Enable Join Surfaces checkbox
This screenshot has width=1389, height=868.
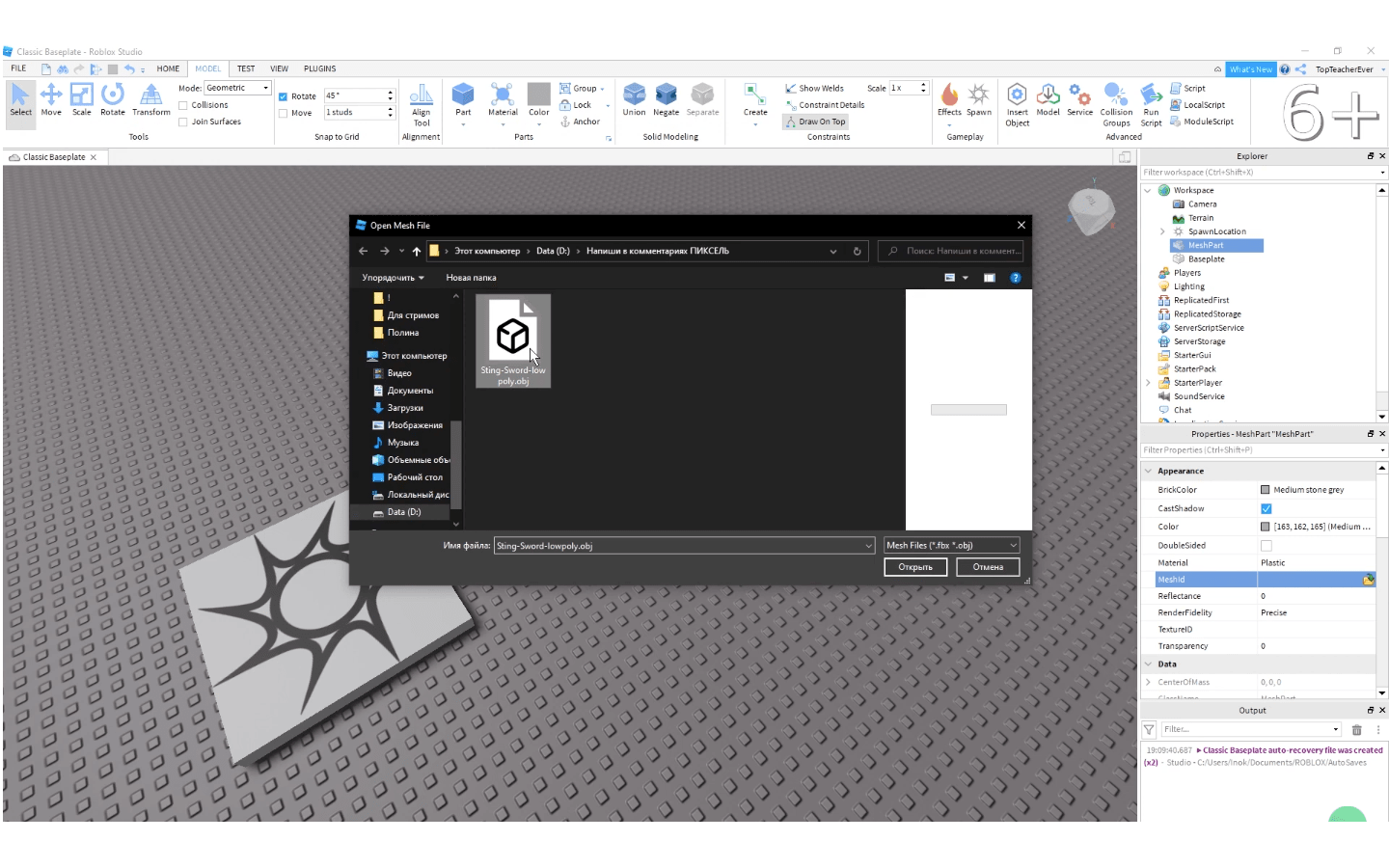click(183, 122)
